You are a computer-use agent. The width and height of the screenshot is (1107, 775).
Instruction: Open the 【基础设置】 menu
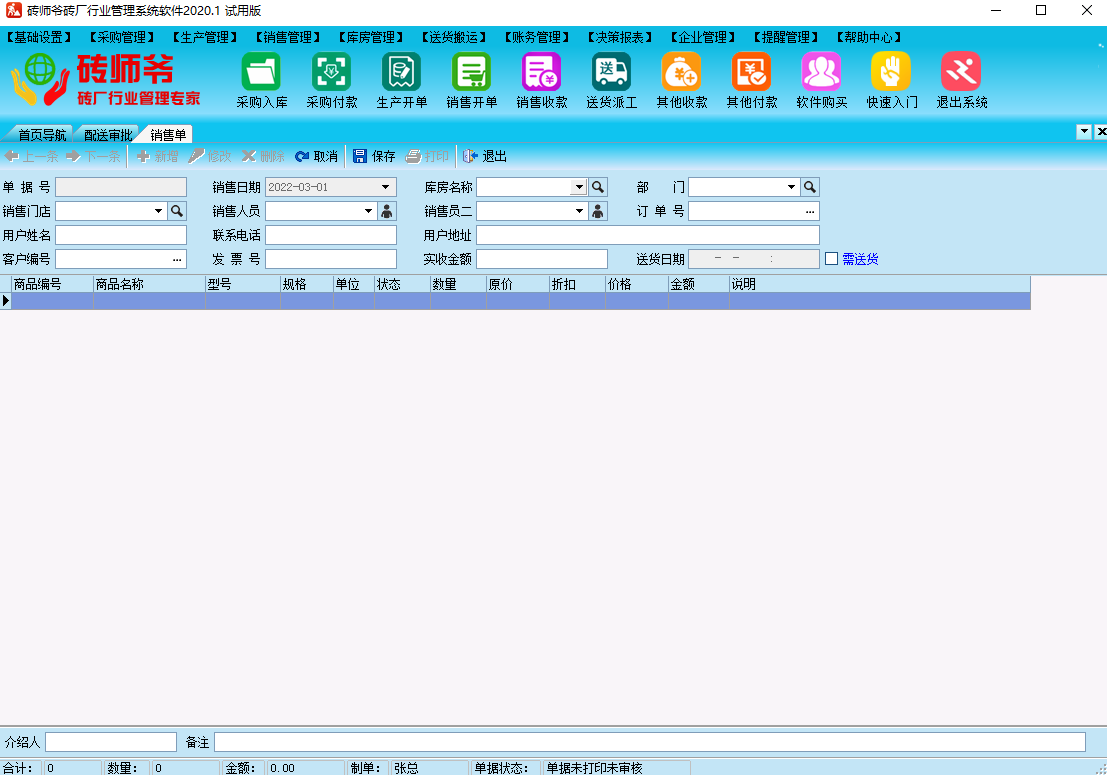40,37
